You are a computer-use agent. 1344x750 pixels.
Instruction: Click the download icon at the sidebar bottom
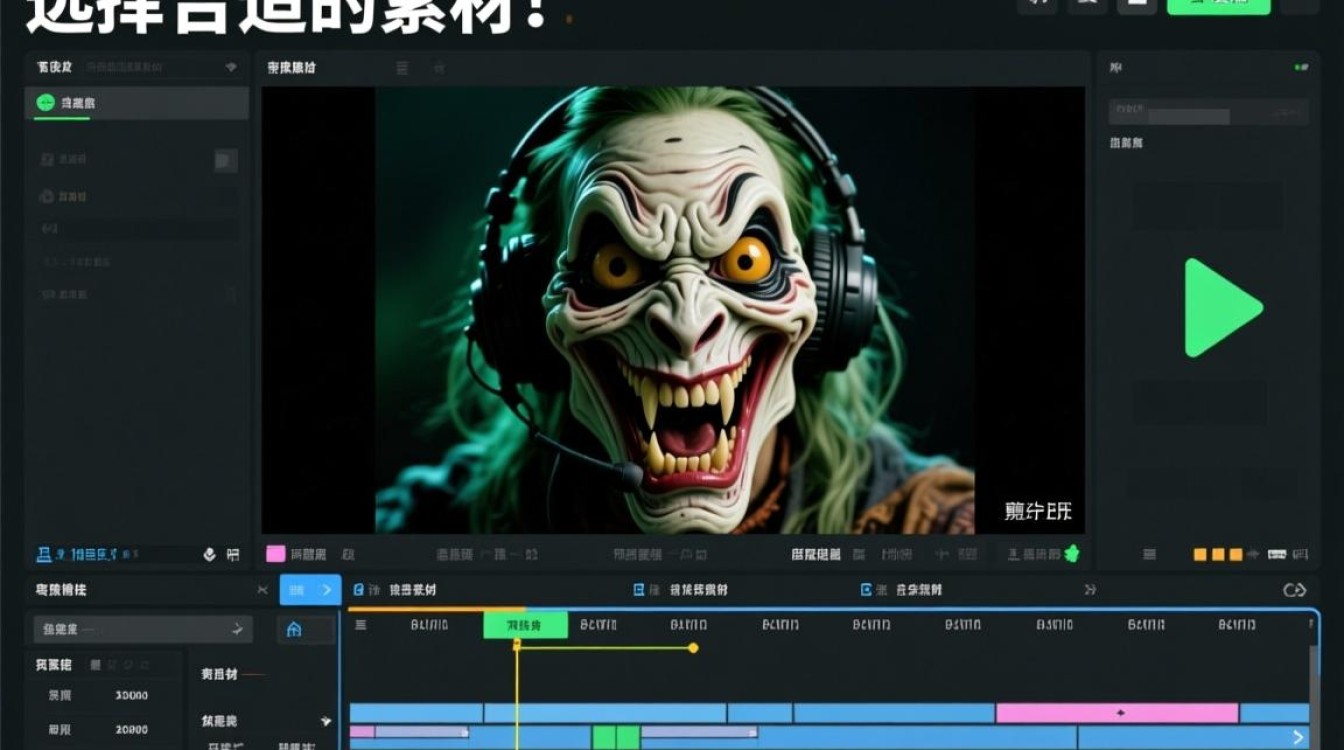(x=210, y=553)
